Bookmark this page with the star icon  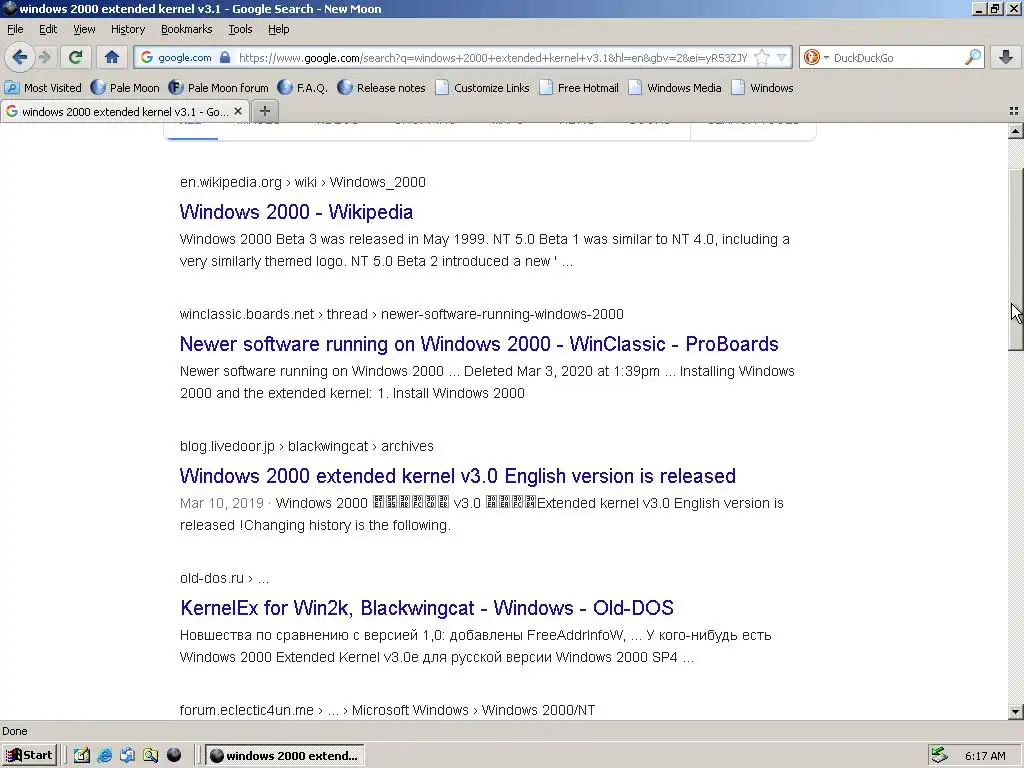(762, 57)
